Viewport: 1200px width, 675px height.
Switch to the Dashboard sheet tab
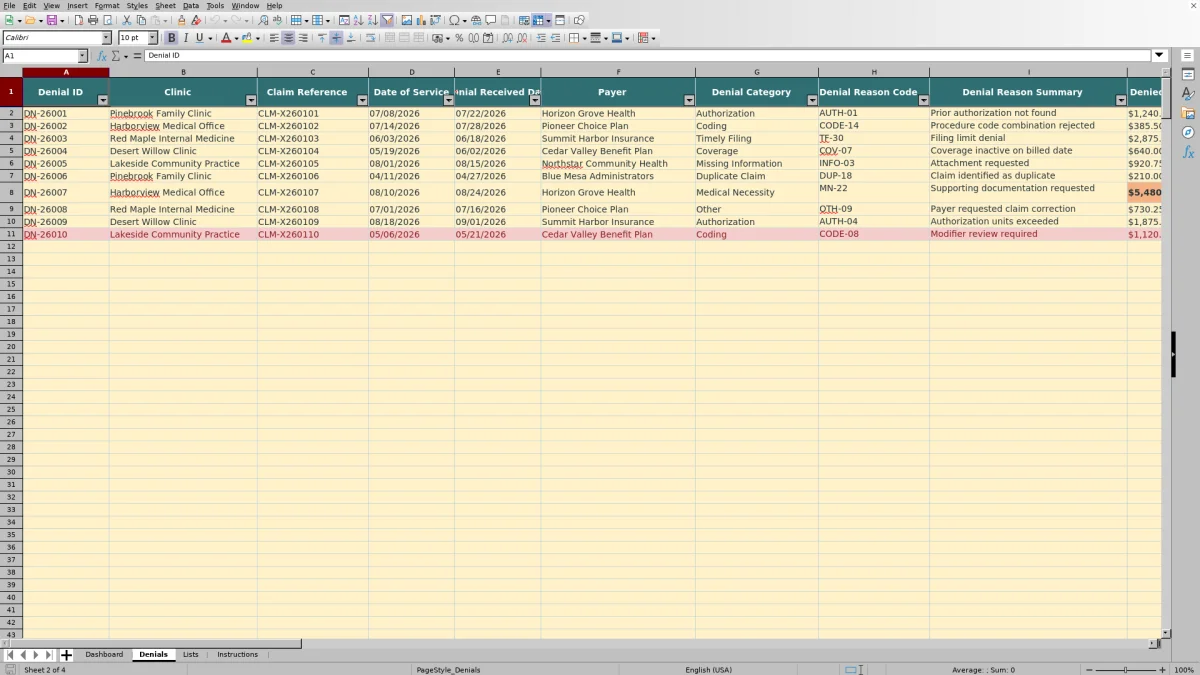click(x=104, y=655)
